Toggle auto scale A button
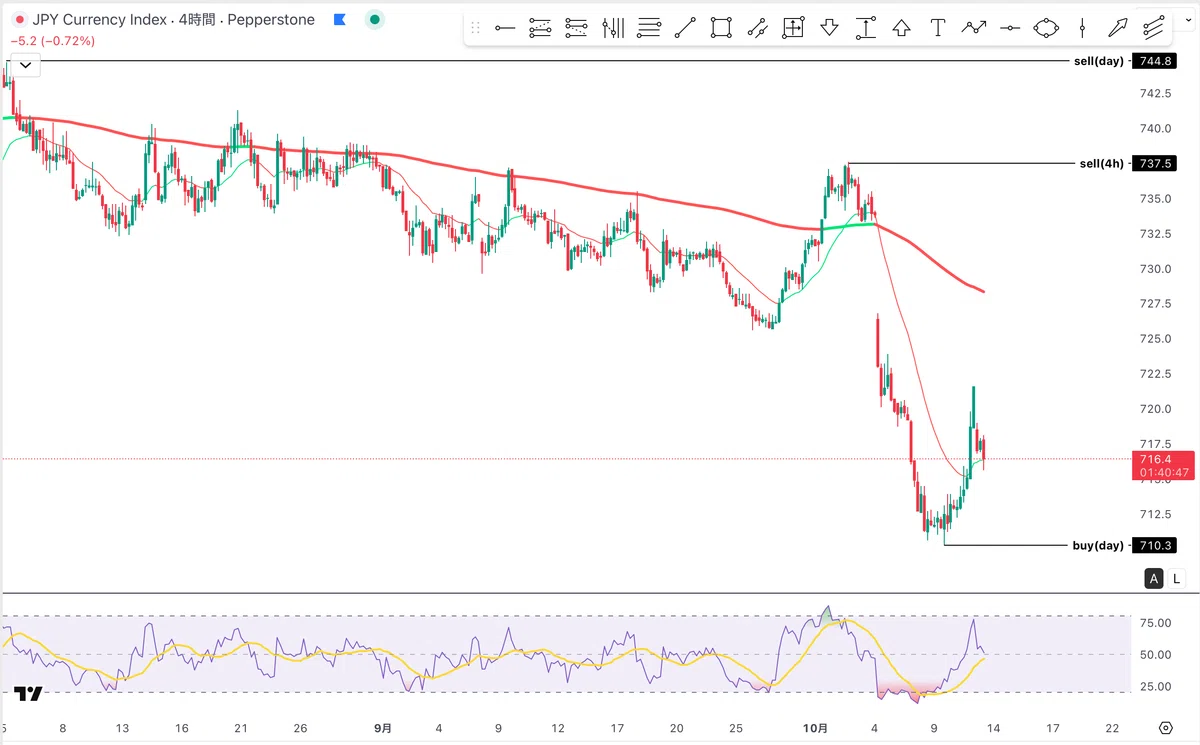Image resolution: width=1200 pixels, height=745 pixels. (x=1154, y=578)
